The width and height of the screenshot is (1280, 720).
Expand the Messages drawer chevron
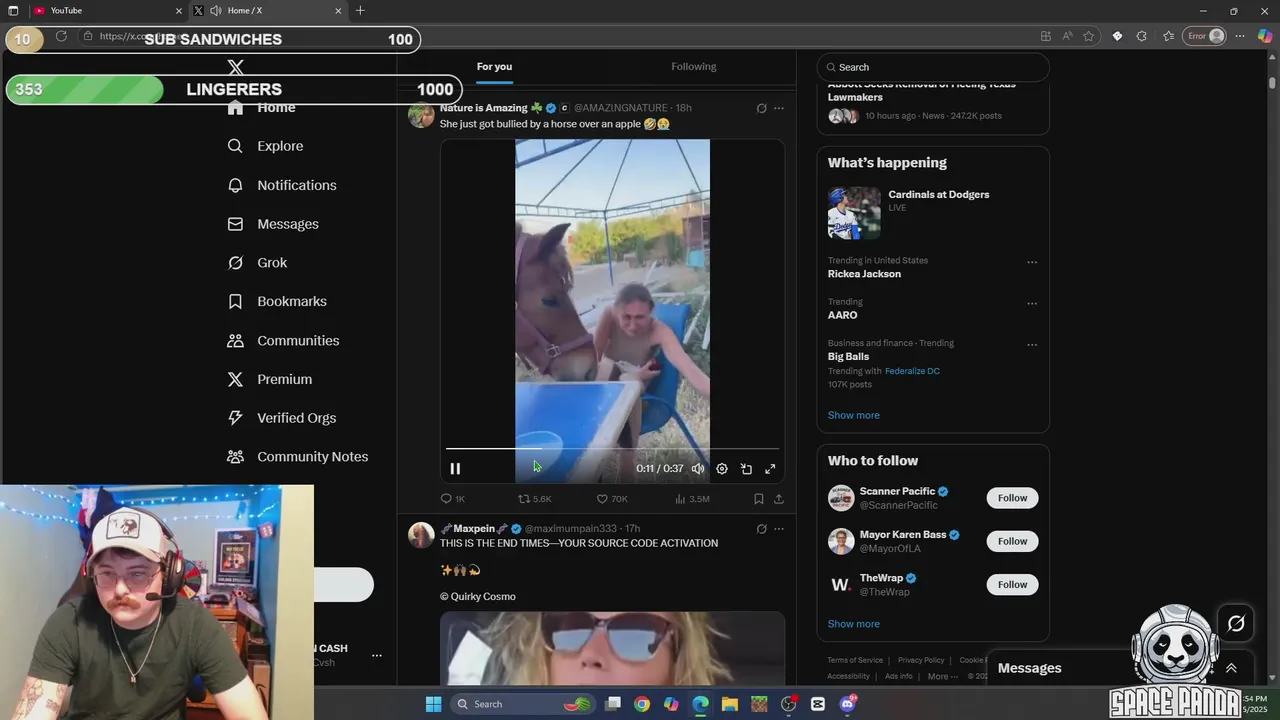click(1231, 668)
